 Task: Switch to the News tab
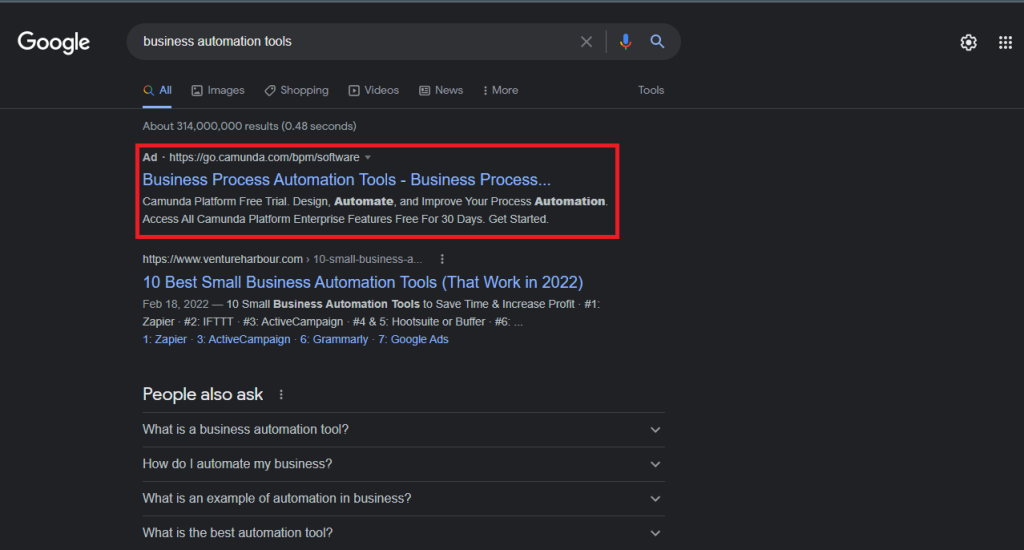pyautogui.click(x=441, y=91)
